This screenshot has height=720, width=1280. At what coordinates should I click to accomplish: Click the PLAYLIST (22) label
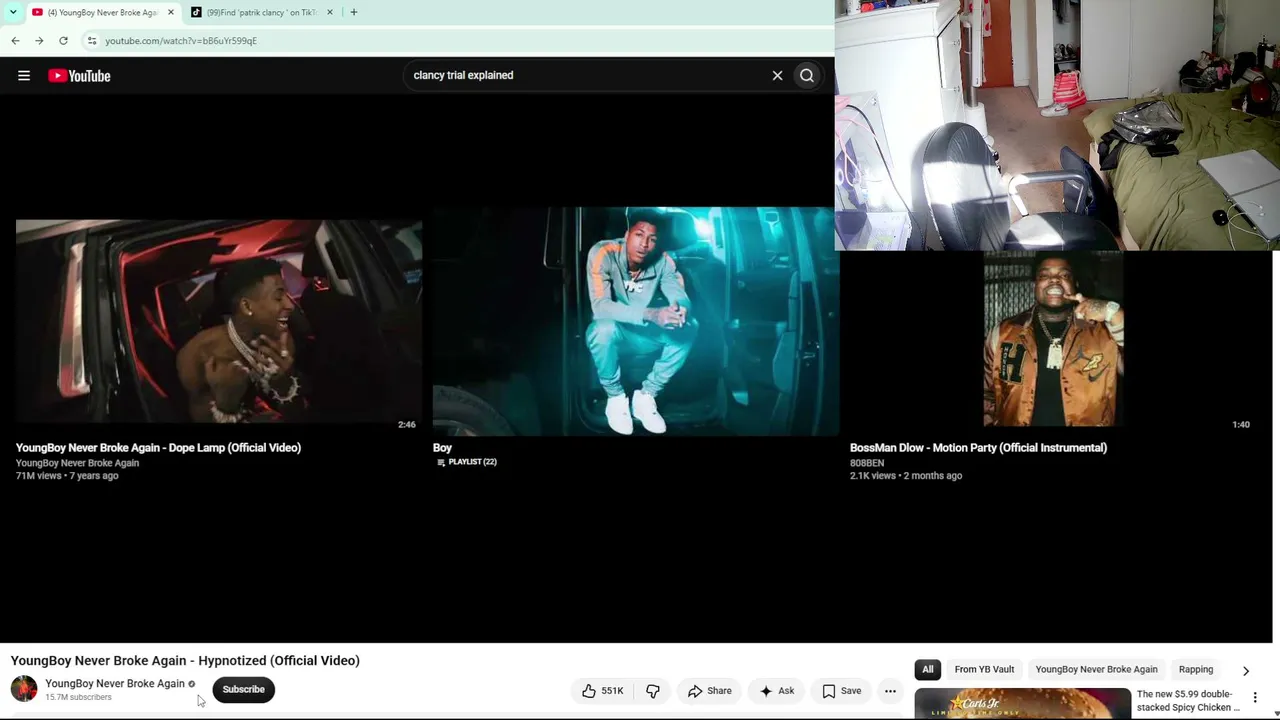[467, 462]
